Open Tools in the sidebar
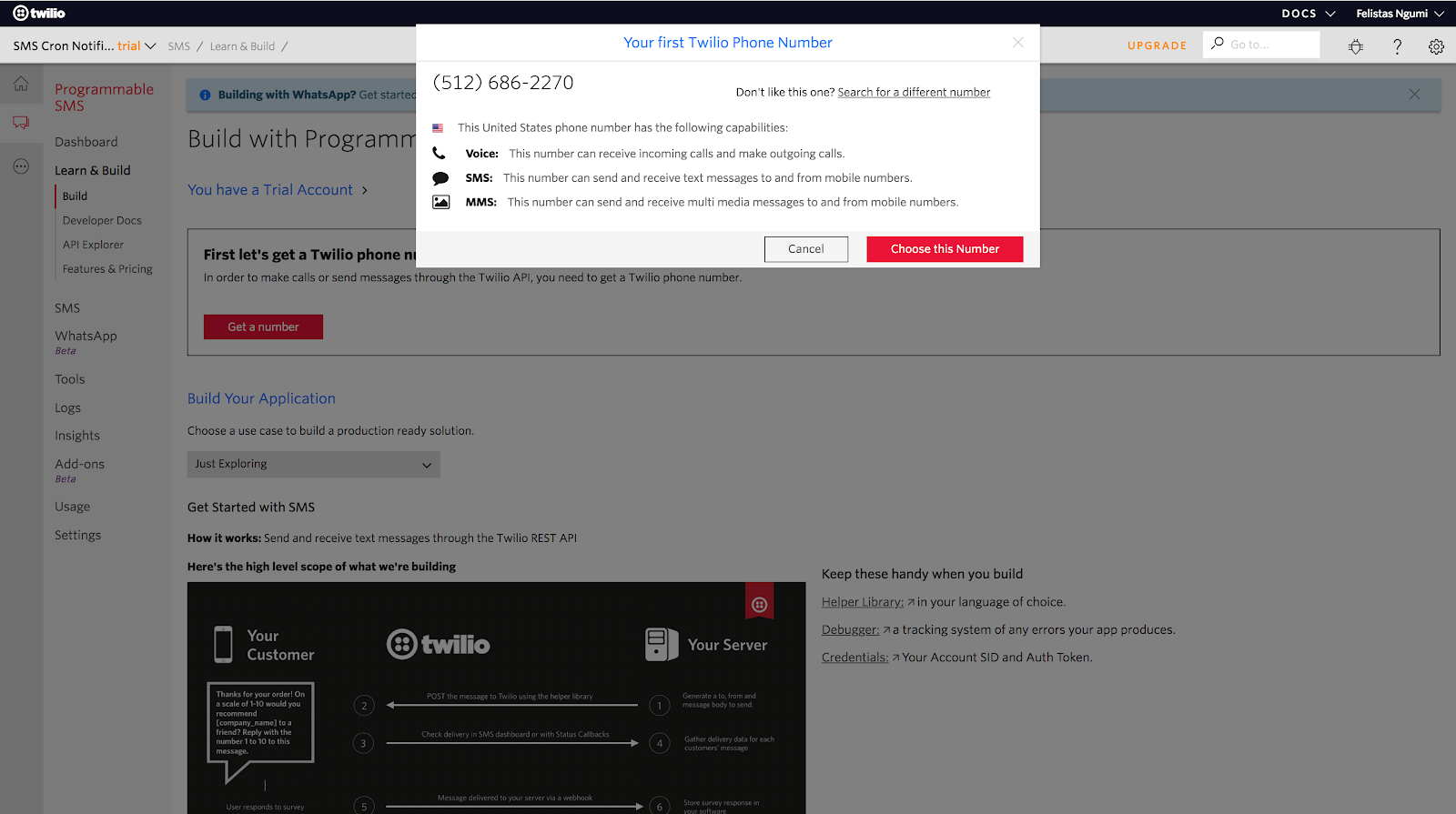 [x=70, y=379]
